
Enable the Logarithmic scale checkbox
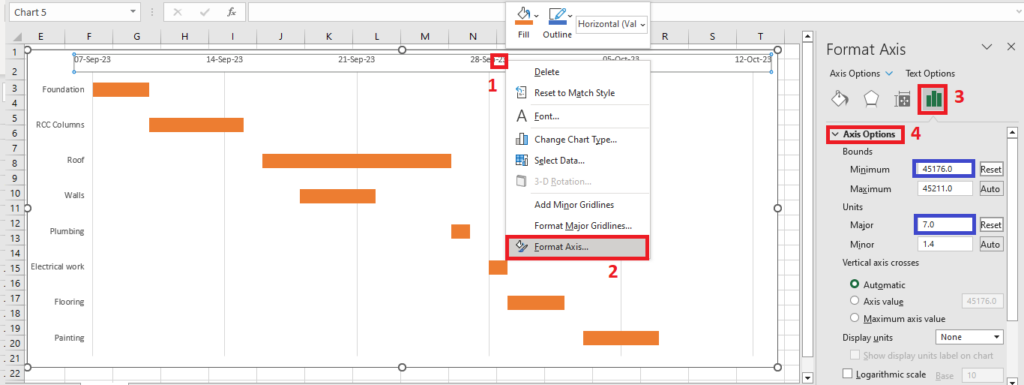pyautogui.click(x=848, y=375)
